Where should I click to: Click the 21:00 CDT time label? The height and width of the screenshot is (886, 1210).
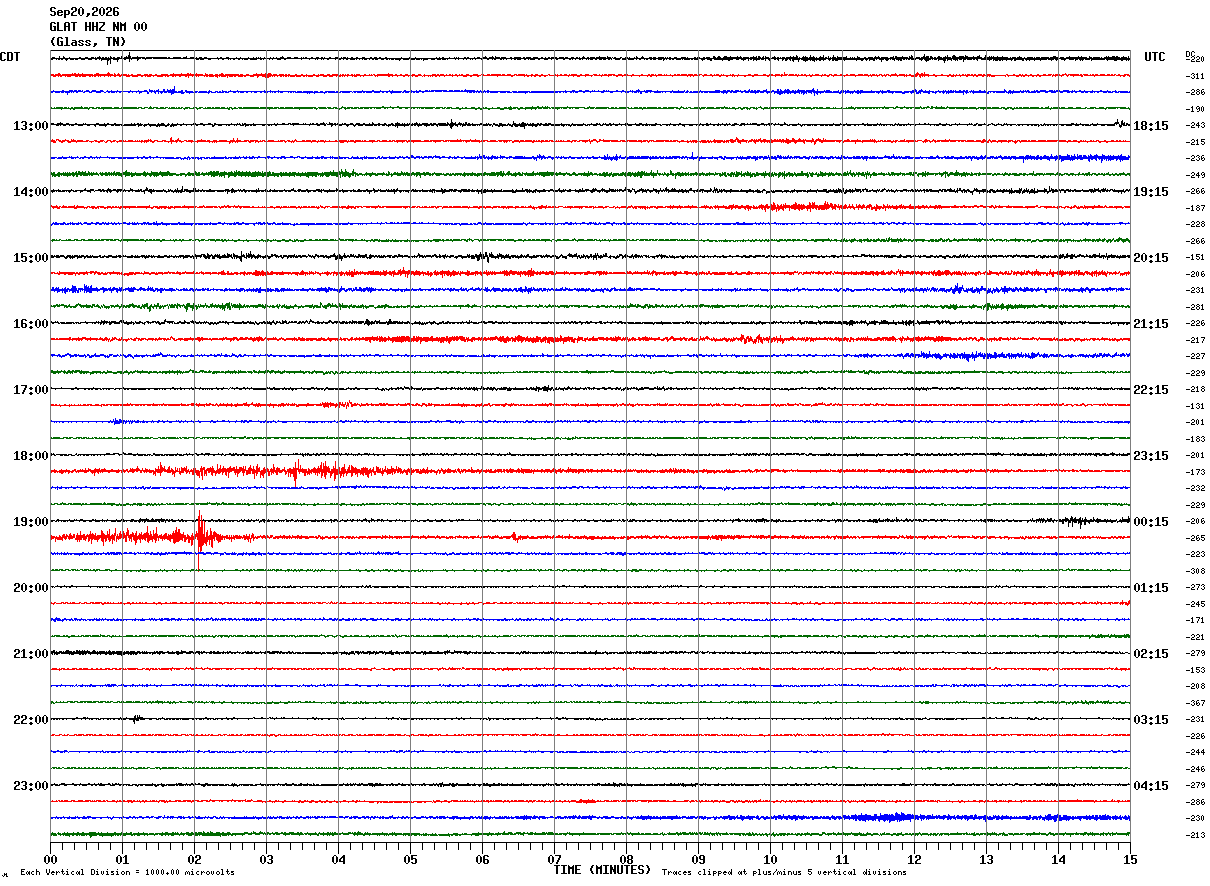click(30, 654)
